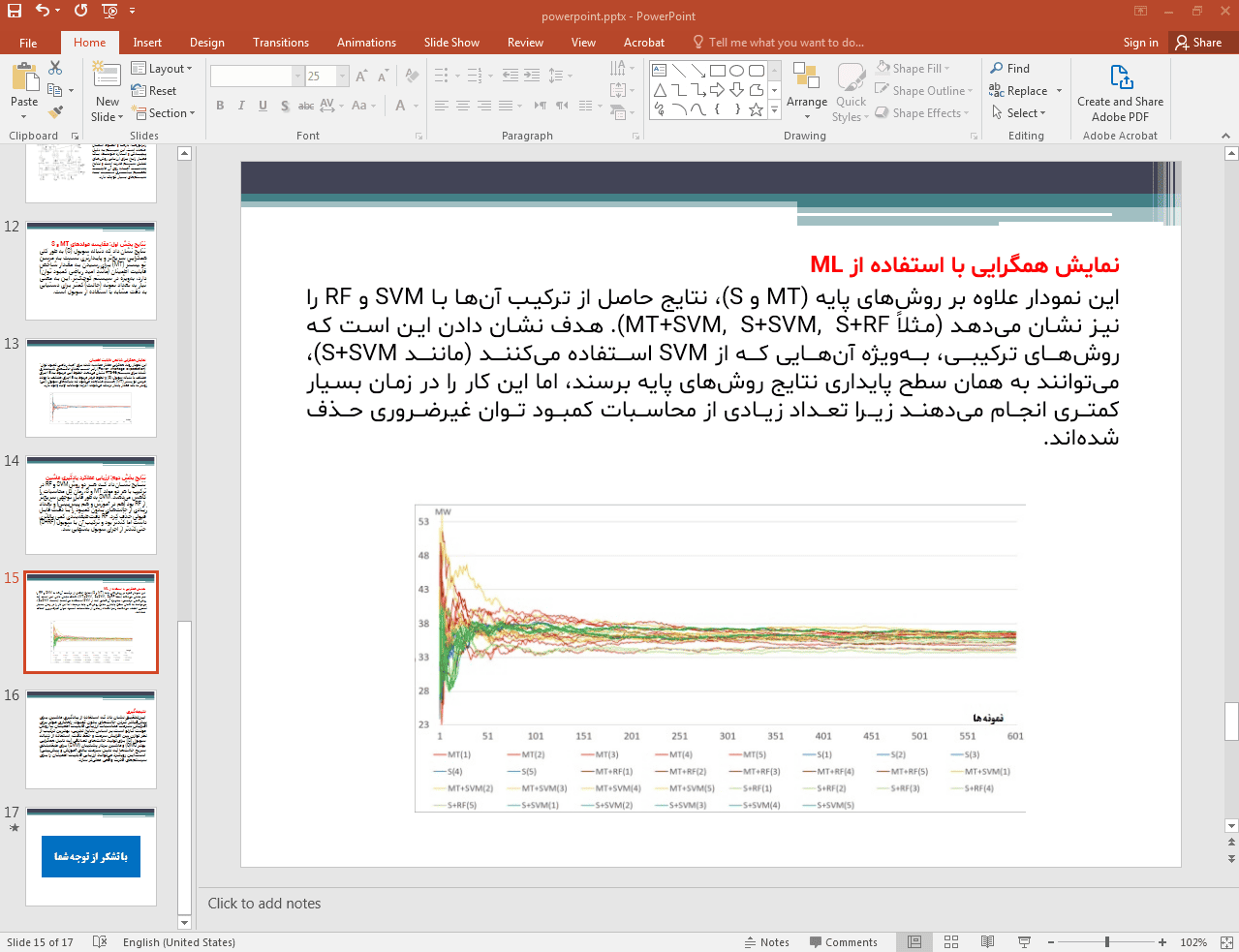Clear all formatting icon

[412, 76]
